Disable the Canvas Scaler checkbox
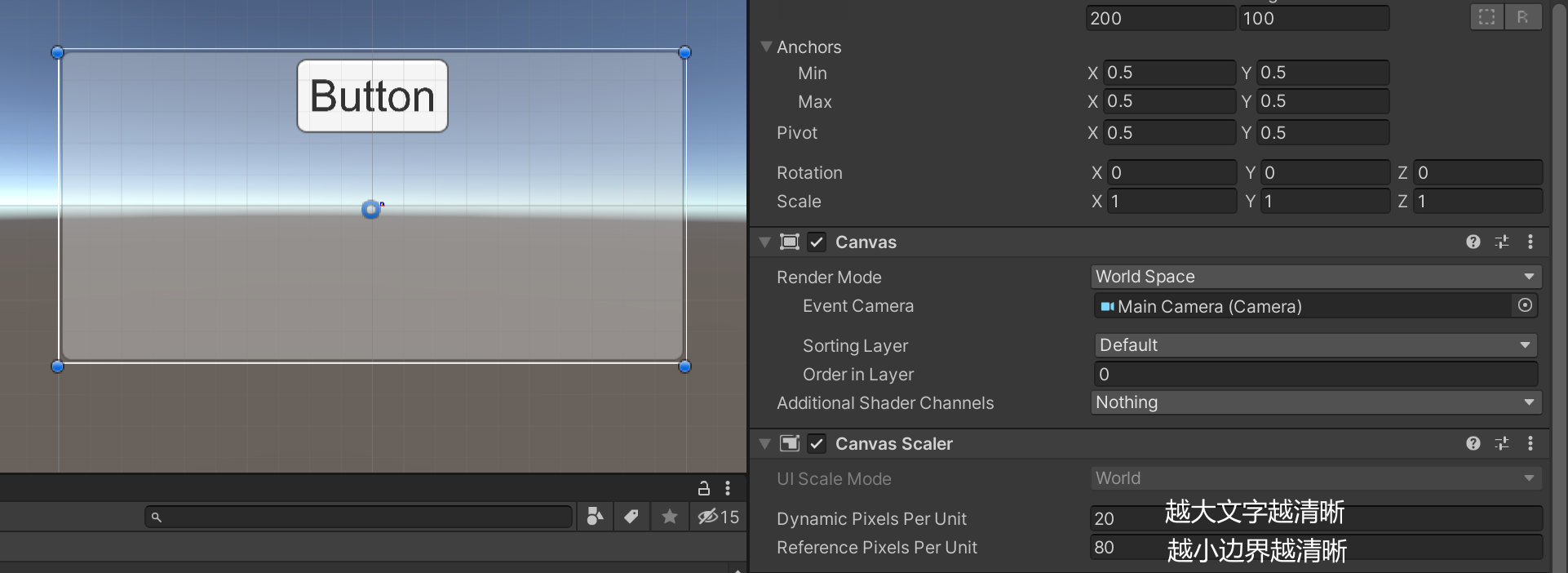This screenshot has height=573, width=1568. (817, 443)
